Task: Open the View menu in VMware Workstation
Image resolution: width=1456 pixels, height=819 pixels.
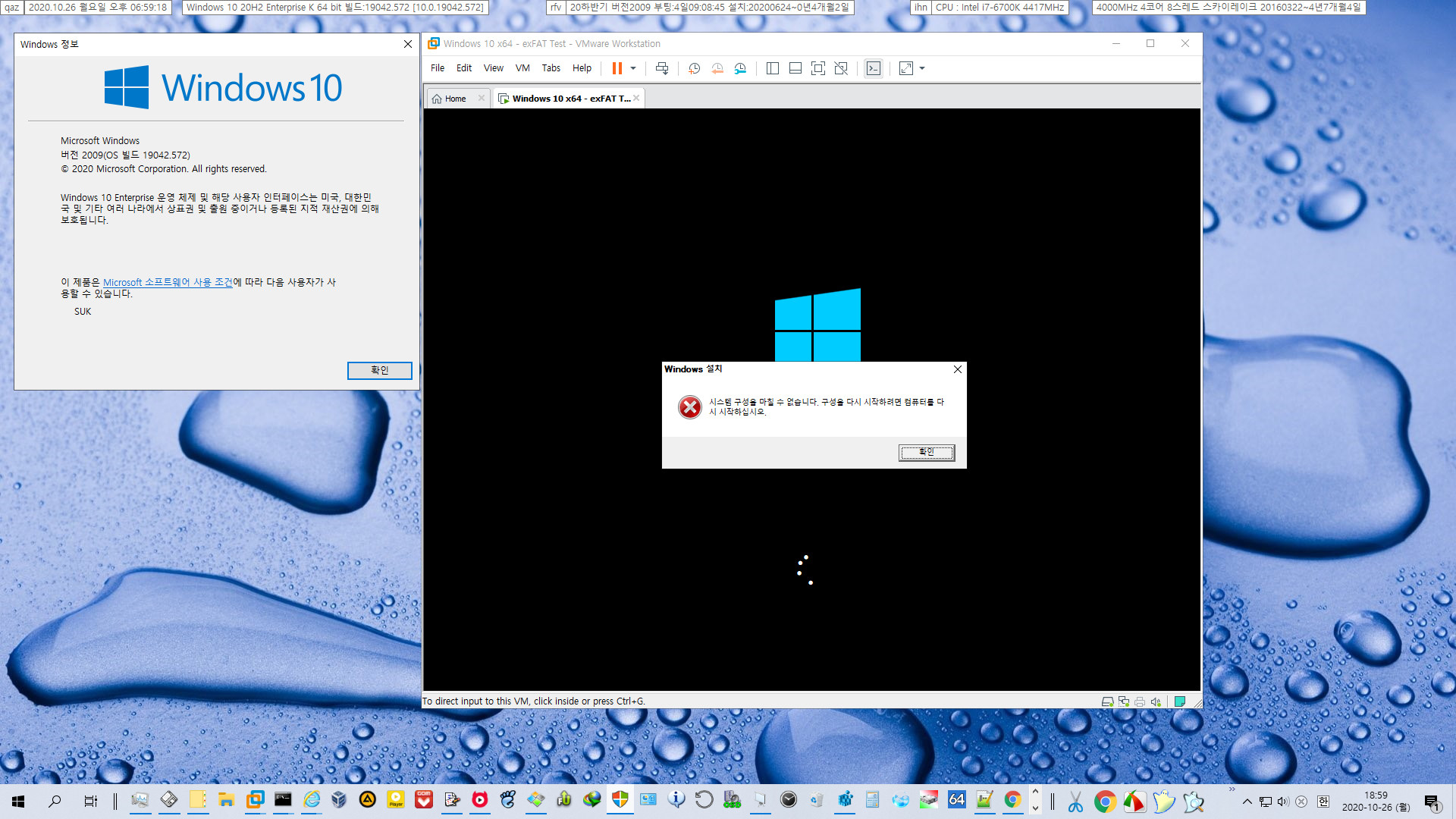Action: click(494, 68)
